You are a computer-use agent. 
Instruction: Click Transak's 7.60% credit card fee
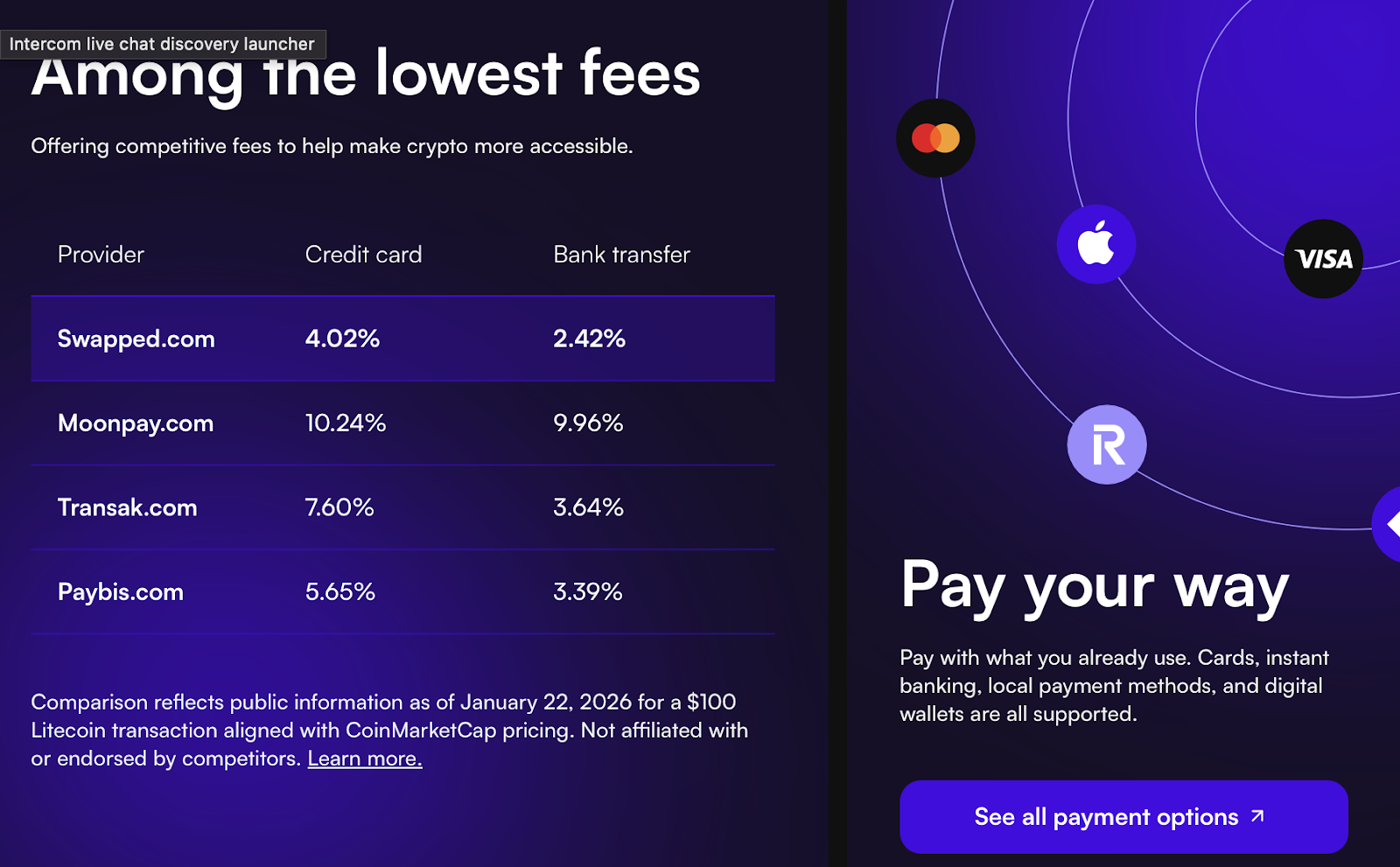tap(339, 507)
